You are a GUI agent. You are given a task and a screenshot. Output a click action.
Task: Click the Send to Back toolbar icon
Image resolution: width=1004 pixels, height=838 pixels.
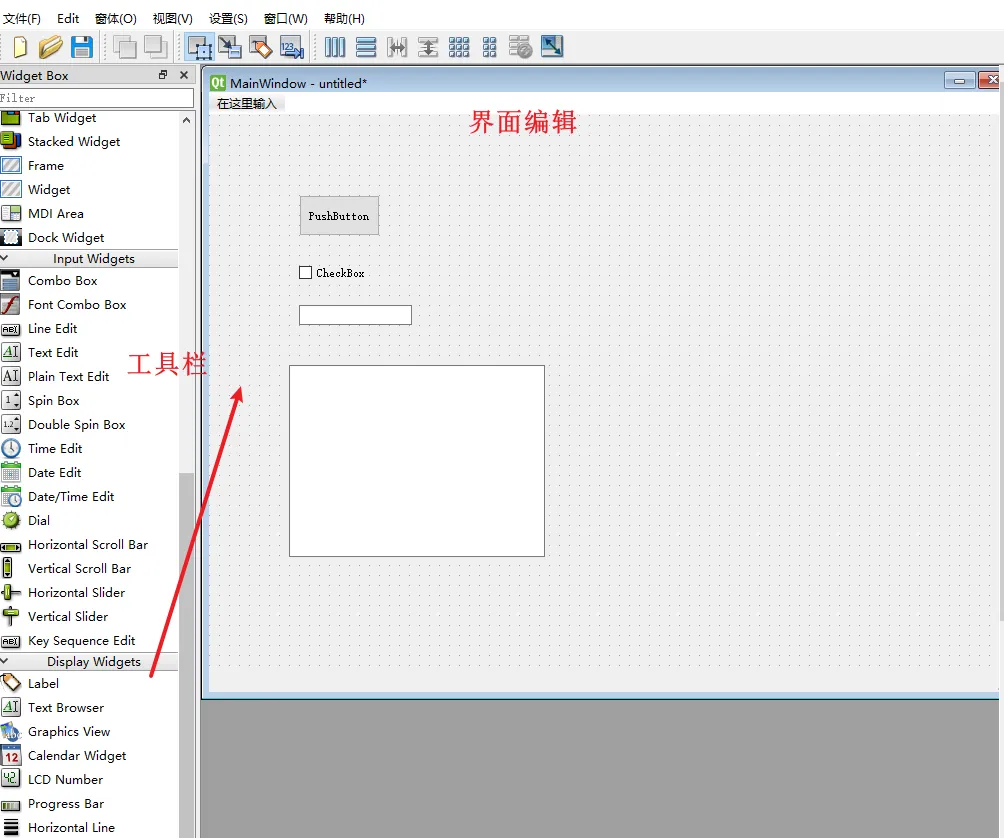coord(125,47)
